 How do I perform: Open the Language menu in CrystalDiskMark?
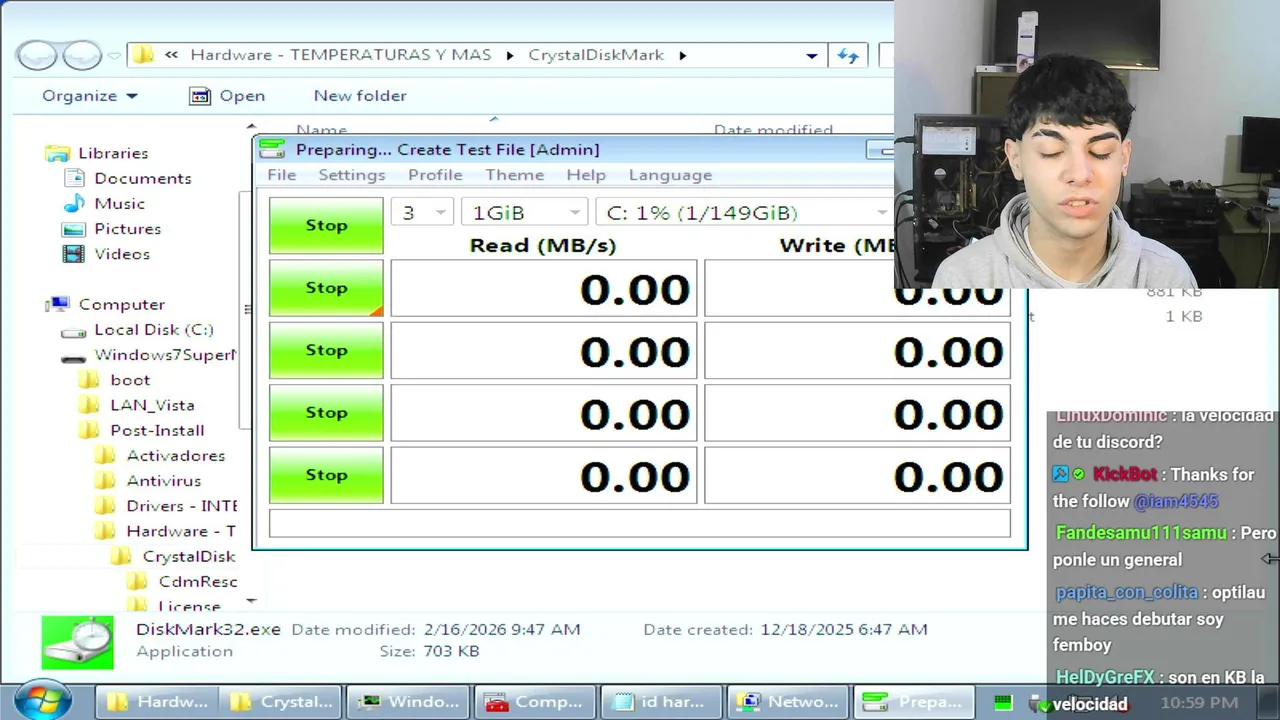tap(670, 175)
